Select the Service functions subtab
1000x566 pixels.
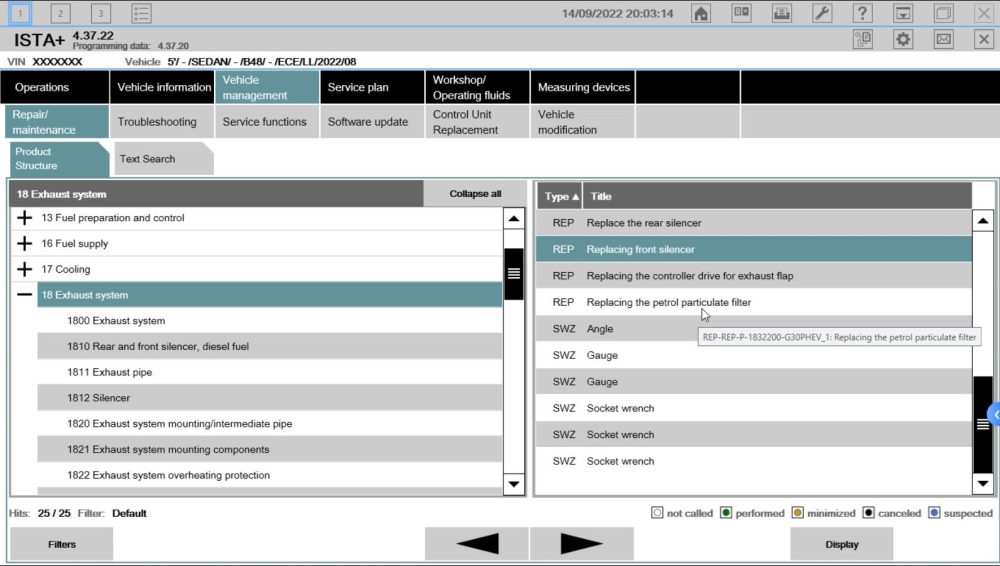[x=267, y=122]
